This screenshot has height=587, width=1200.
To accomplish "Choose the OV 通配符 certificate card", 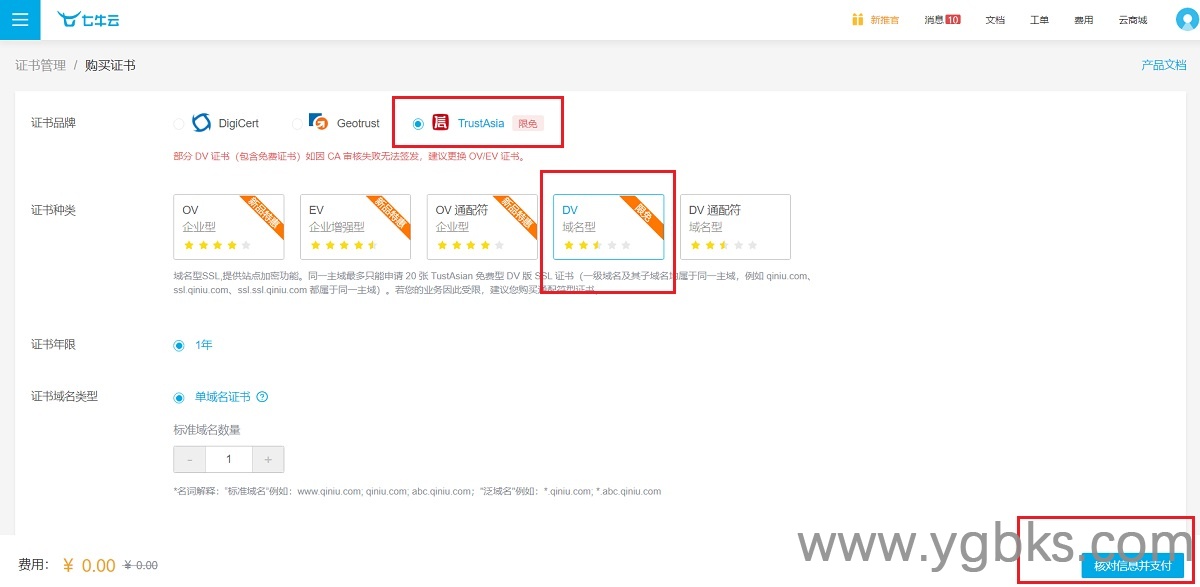I will click(x=482, y=227).
